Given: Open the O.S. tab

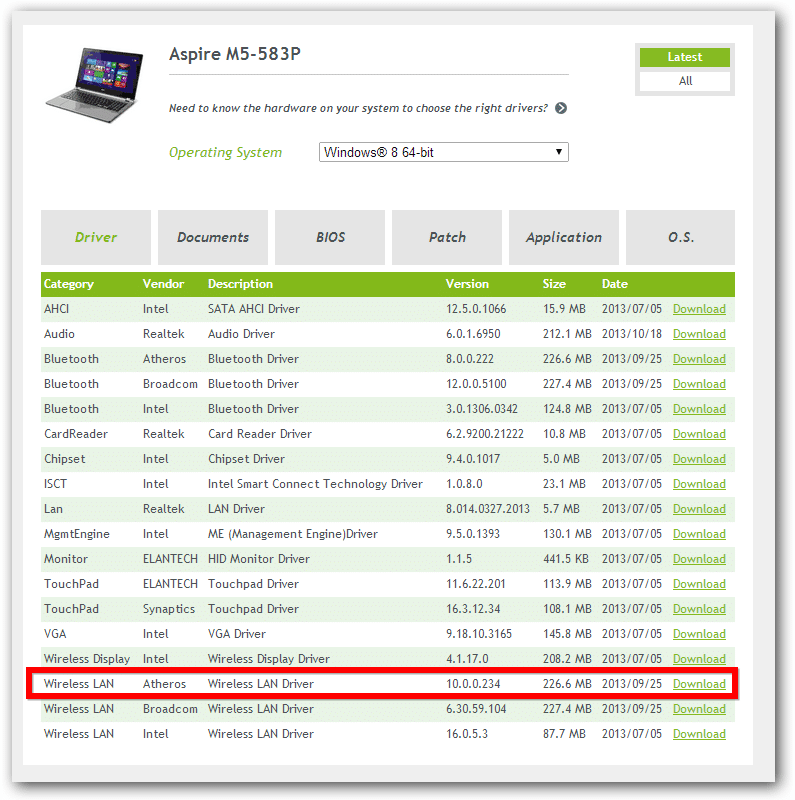Looking at the screenshot, I should [x=681, y=237].
